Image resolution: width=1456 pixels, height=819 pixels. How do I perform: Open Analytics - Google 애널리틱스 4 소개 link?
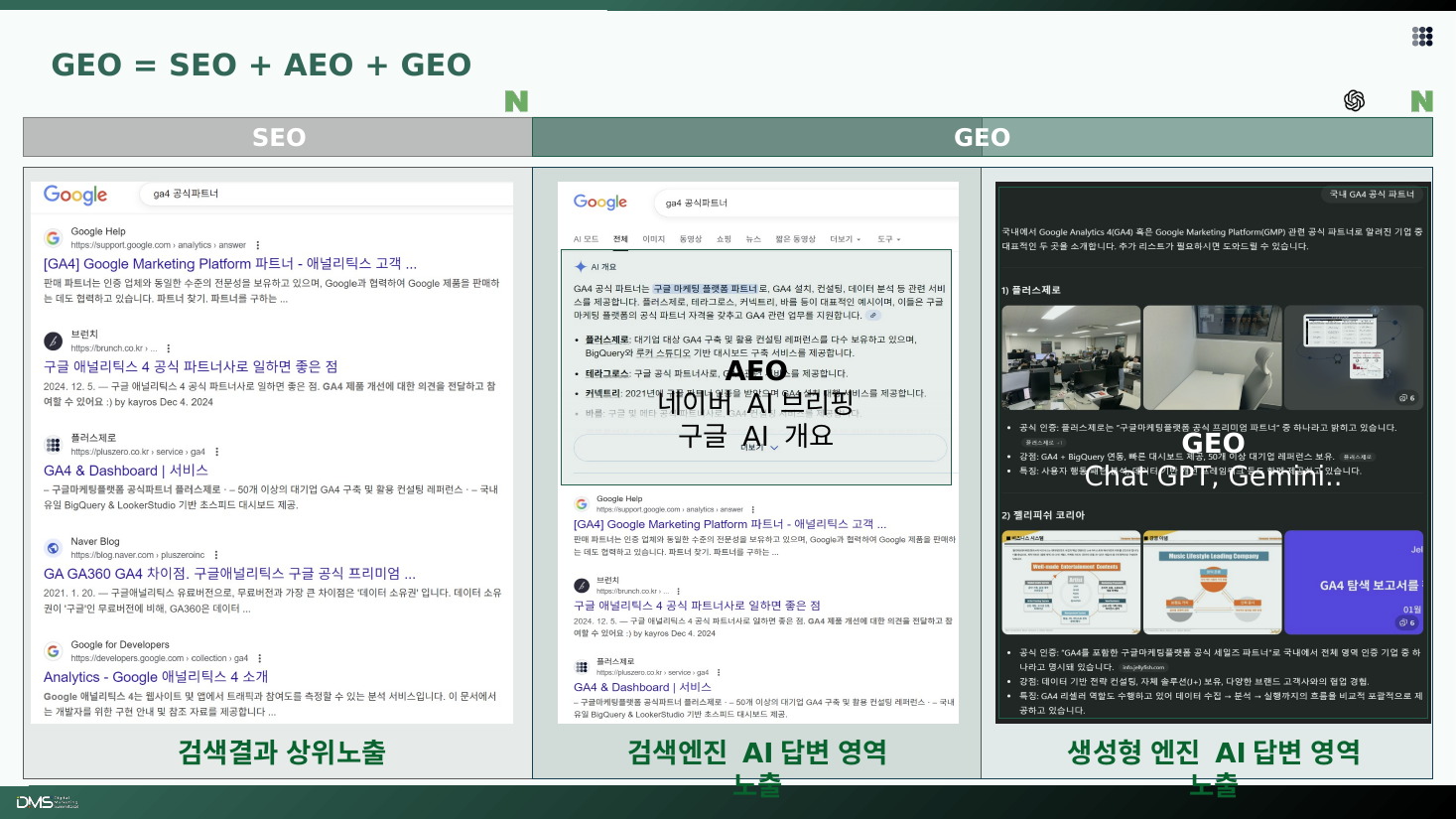pos(156,677)
